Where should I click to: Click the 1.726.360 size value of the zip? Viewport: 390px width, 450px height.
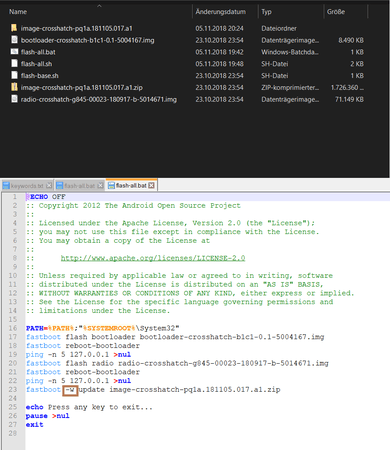click(347, 87)
